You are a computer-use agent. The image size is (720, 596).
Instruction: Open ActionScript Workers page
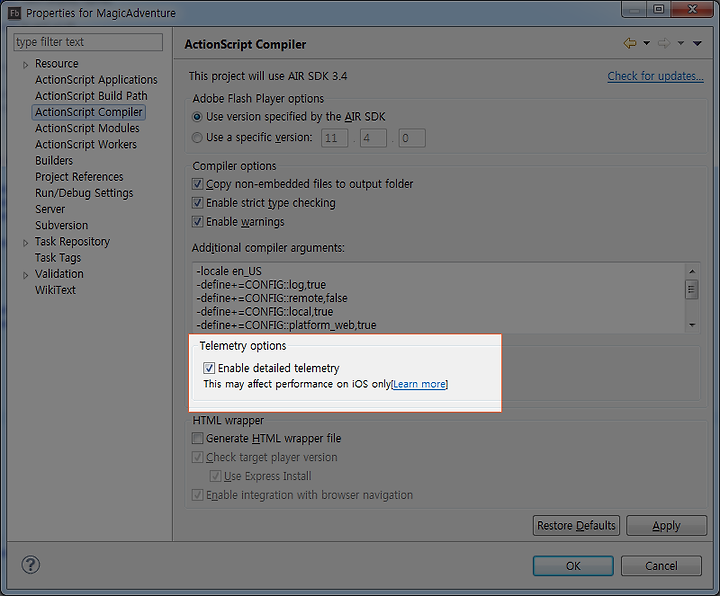[x=86, y=144]
